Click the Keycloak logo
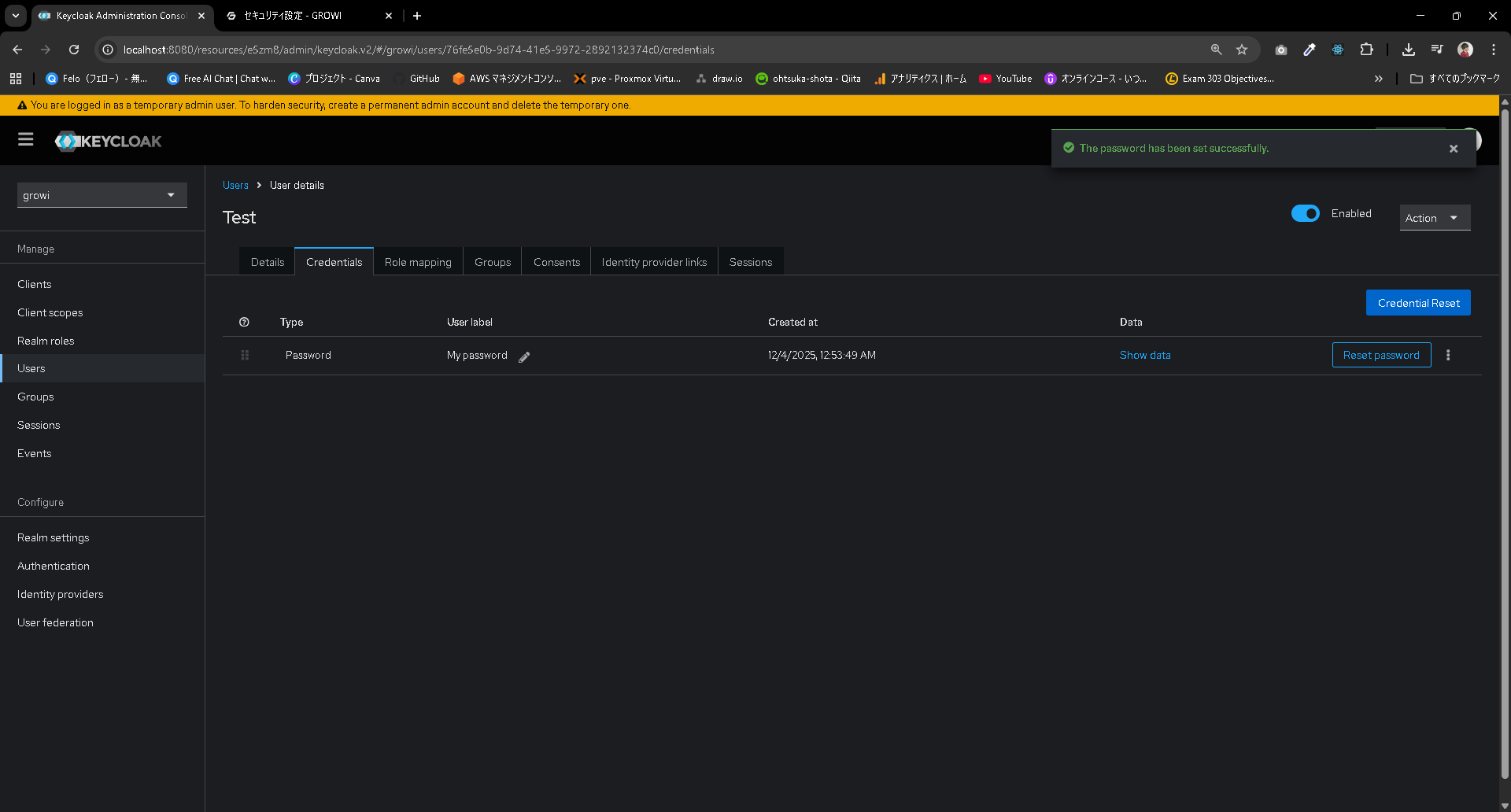1511x812 pixels. pyautogui.click(x=108, y=141)
